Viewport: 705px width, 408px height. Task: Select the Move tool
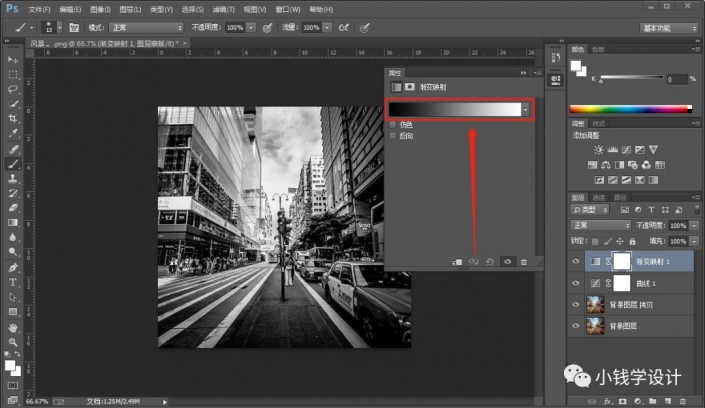click(13, 59)
